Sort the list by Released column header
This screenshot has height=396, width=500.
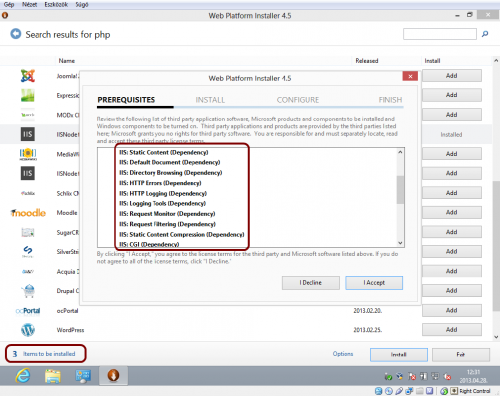pyautogui.click(x=367, y=61)
